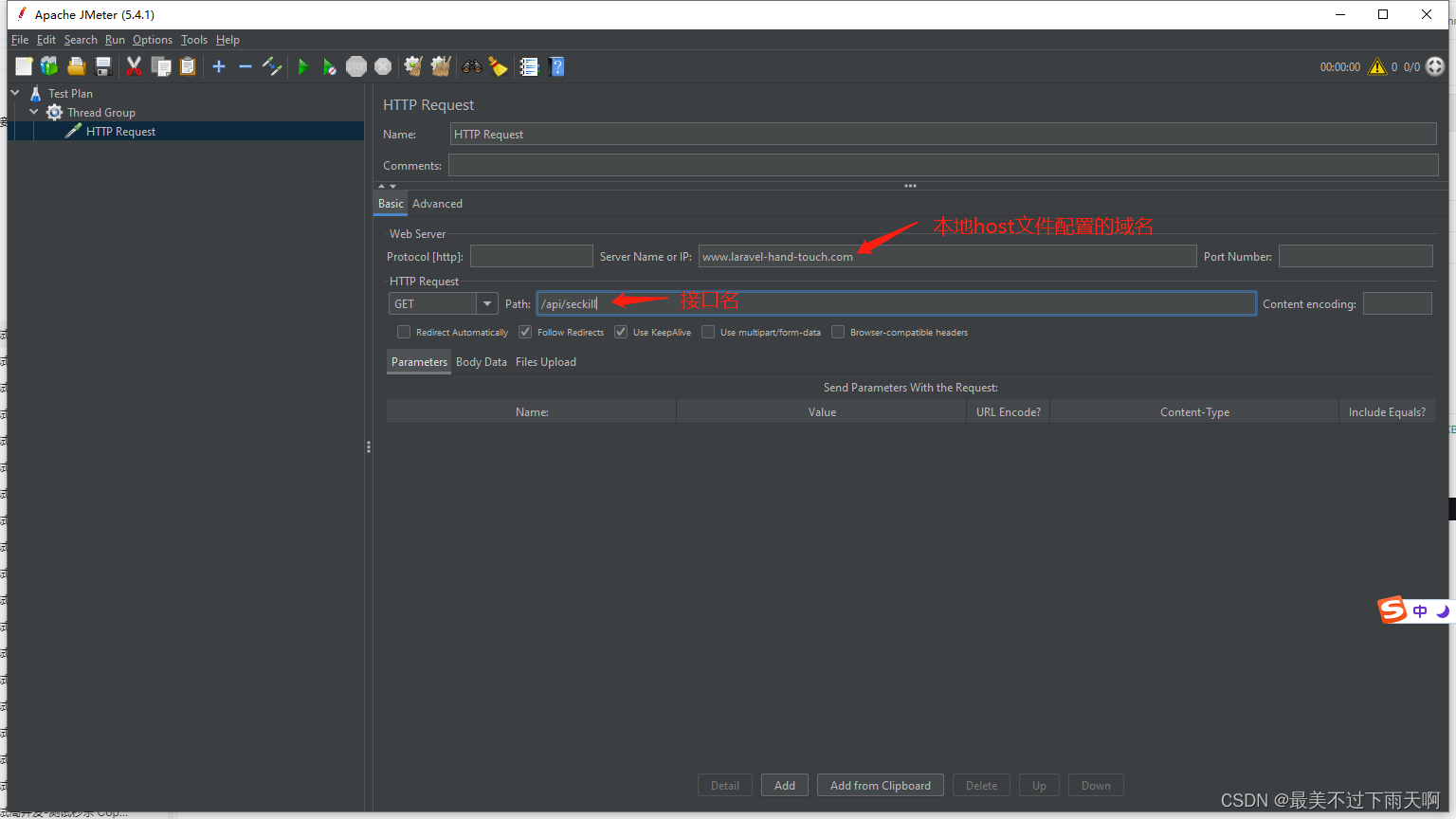This screenshot has width=1456, height=819.
Task: Open Search with binoculars icon
Action: [x=471, y=66]
